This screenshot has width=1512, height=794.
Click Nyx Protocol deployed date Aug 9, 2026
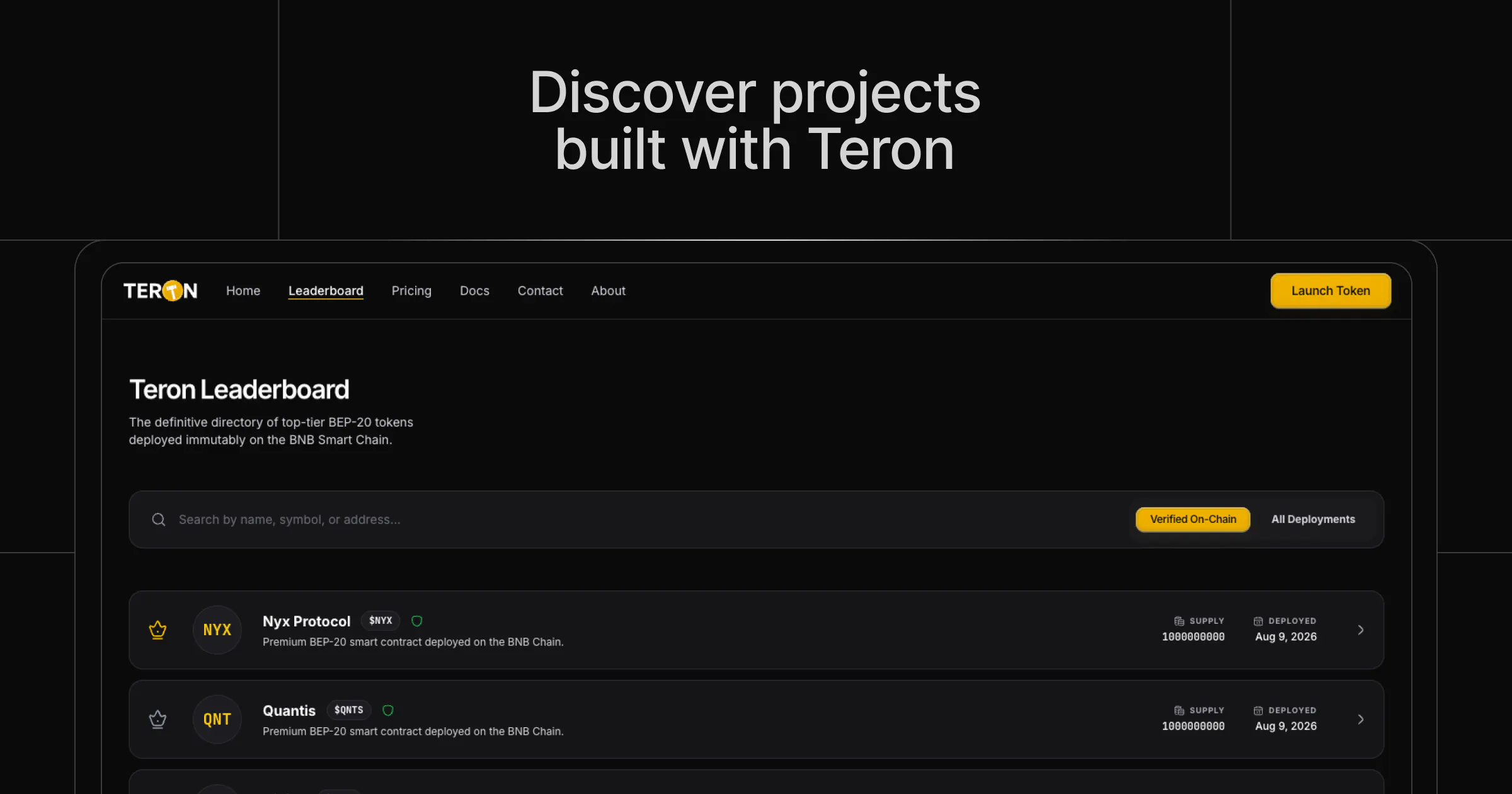click(x=1285, y=636)
